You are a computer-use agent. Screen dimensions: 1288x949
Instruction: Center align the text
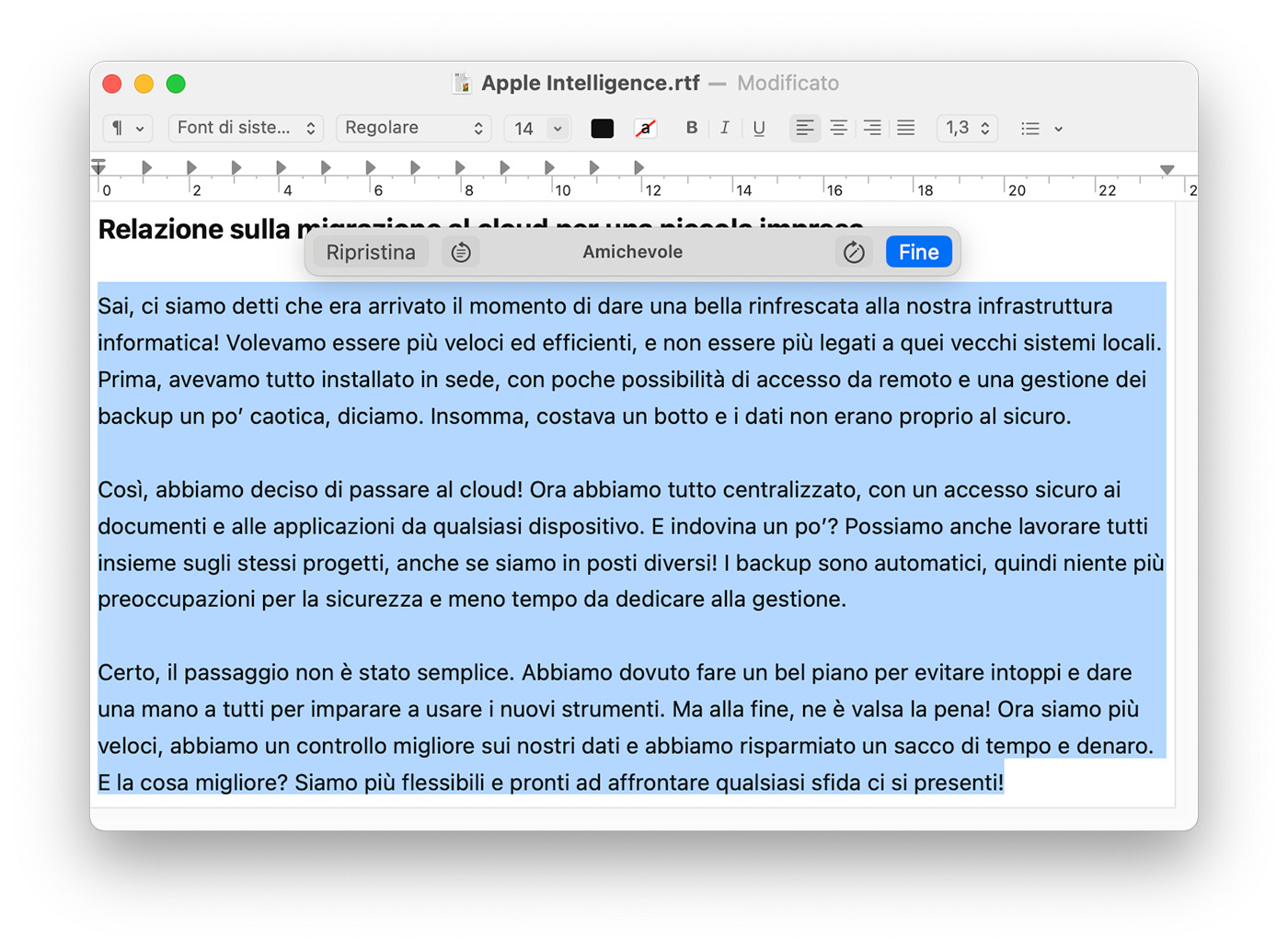click(838, 128)
